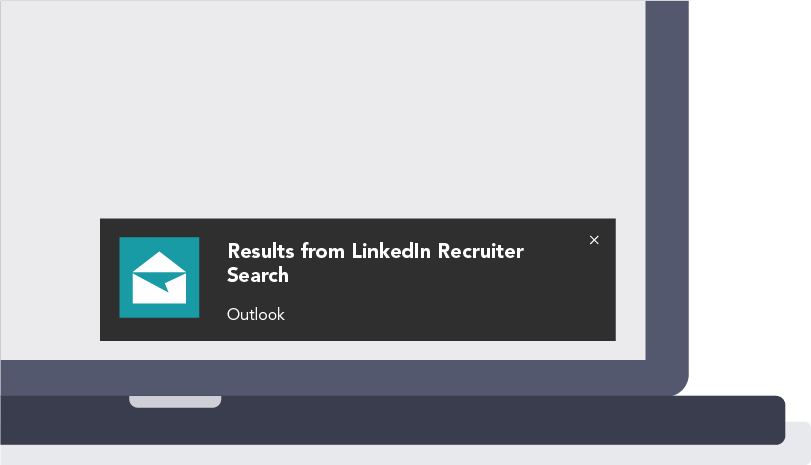811x465 pixels.
Task: Click the teal corner of the mail icon tile
Action: click(127, 245)
